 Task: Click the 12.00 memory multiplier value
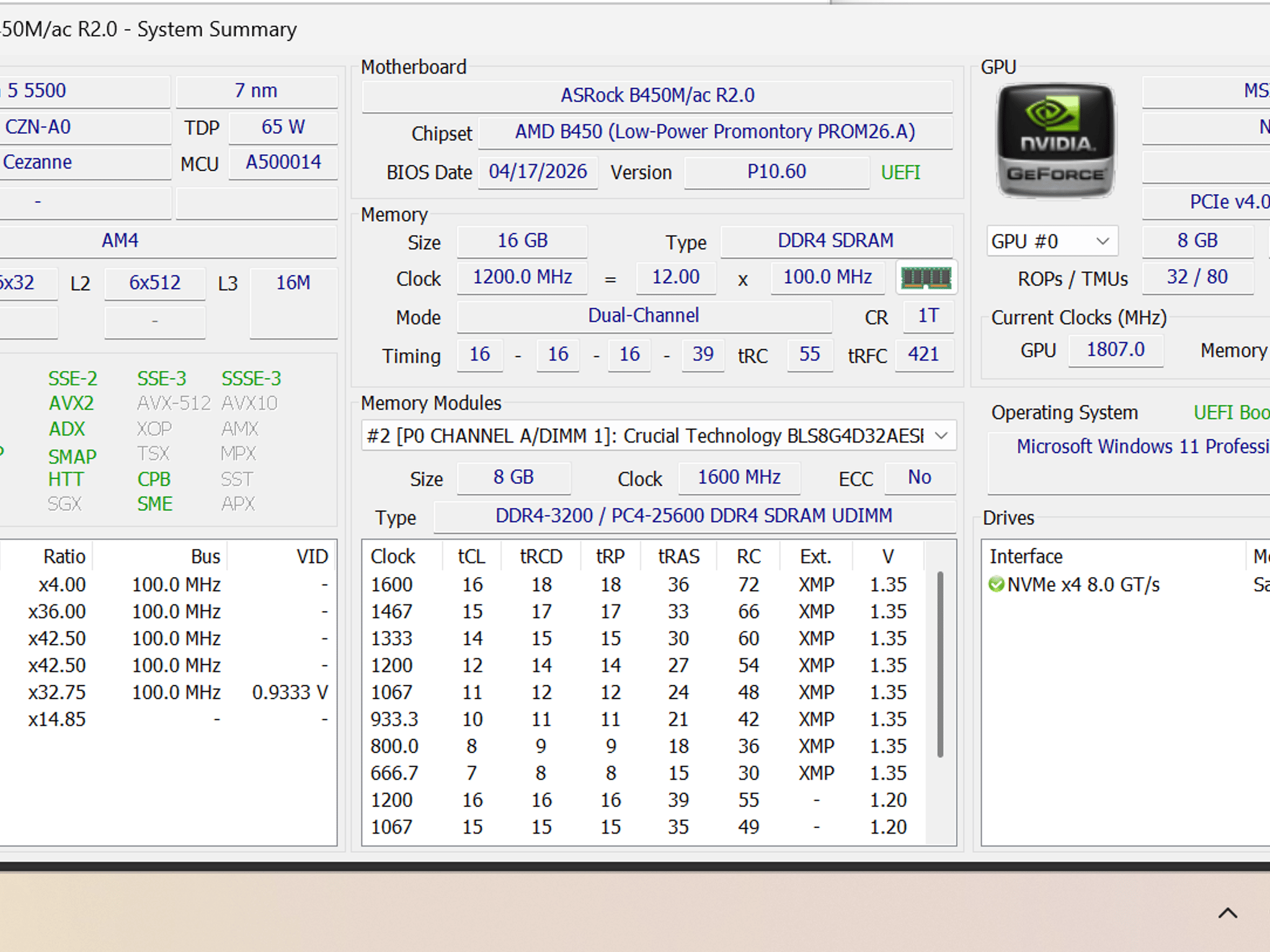pos(675,278)
